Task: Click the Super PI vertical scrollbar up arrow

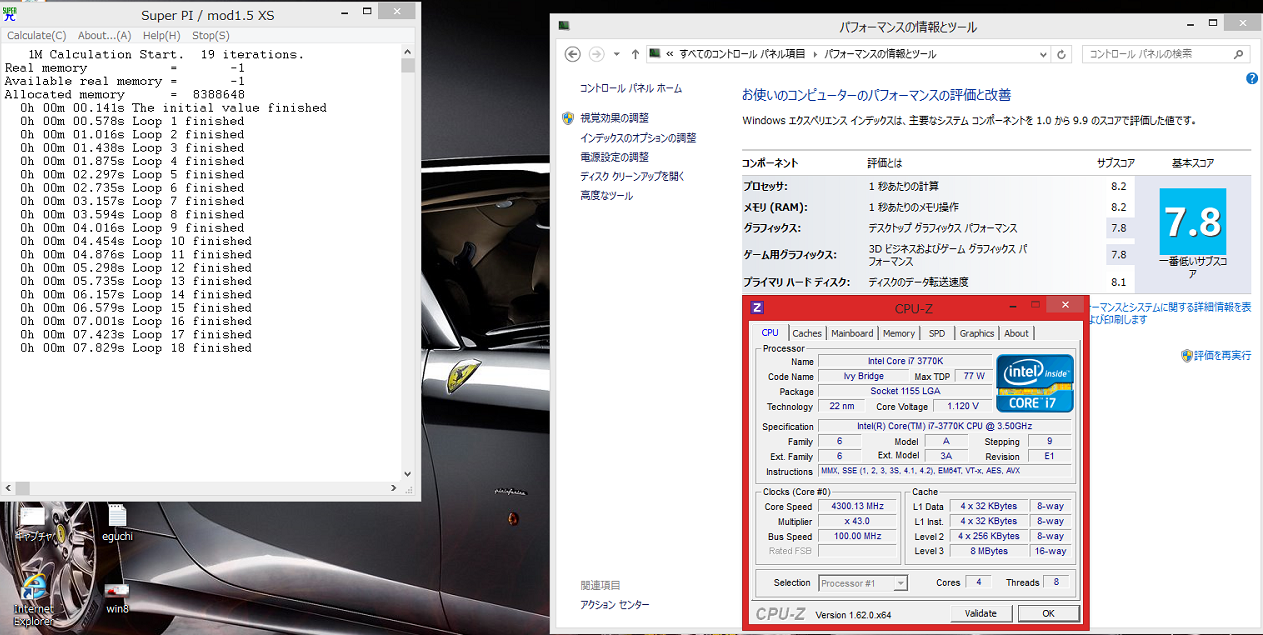Action: (x=408, y=51)
